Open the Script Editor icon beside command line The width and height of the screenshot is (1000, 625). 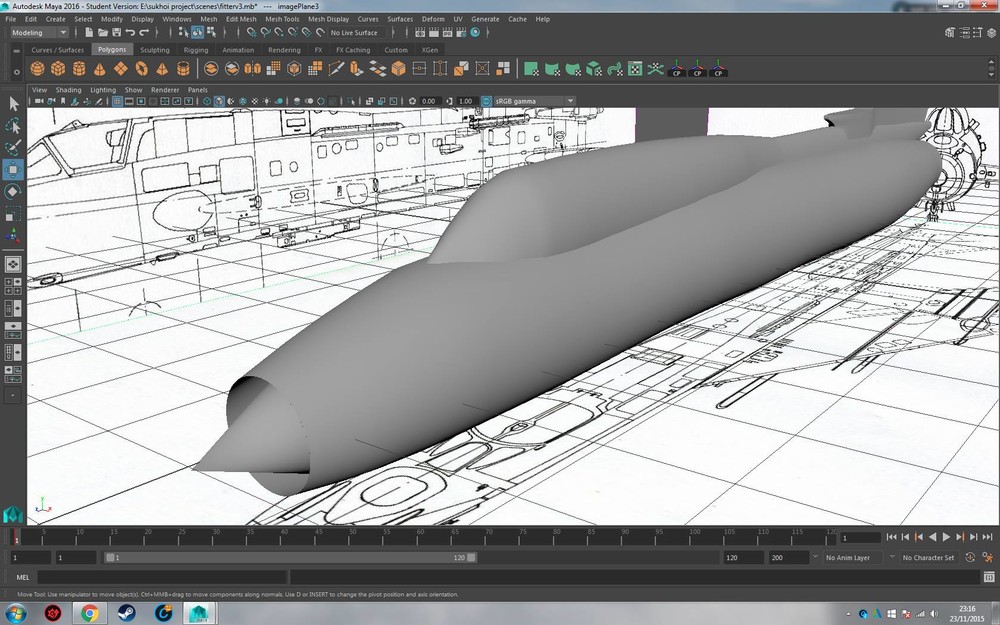coord(988,577)
